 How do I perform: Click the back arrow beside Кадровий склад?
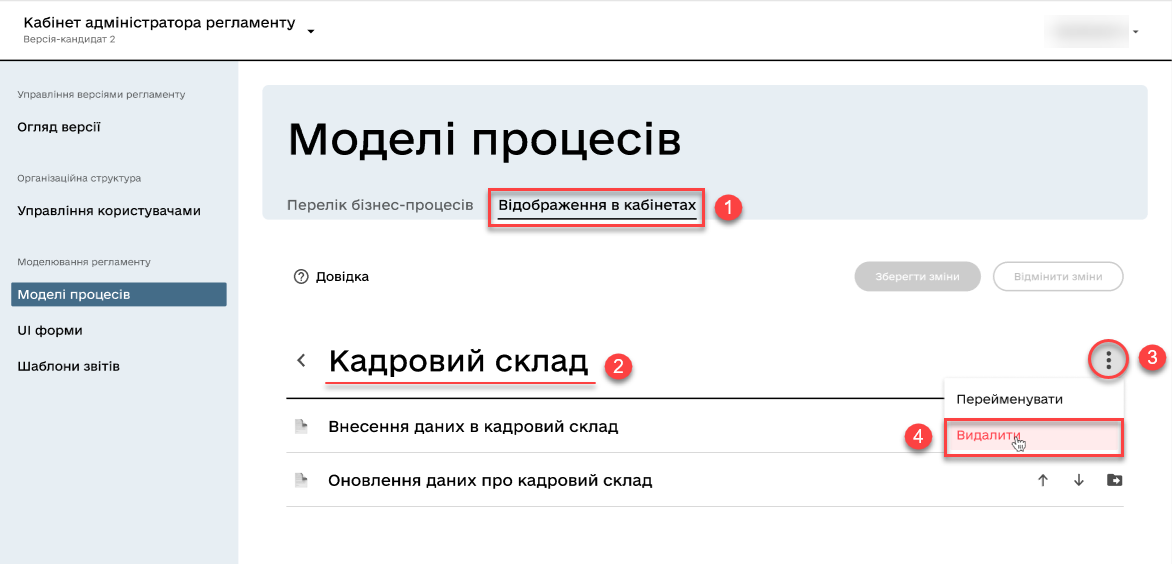coord(301,361)
